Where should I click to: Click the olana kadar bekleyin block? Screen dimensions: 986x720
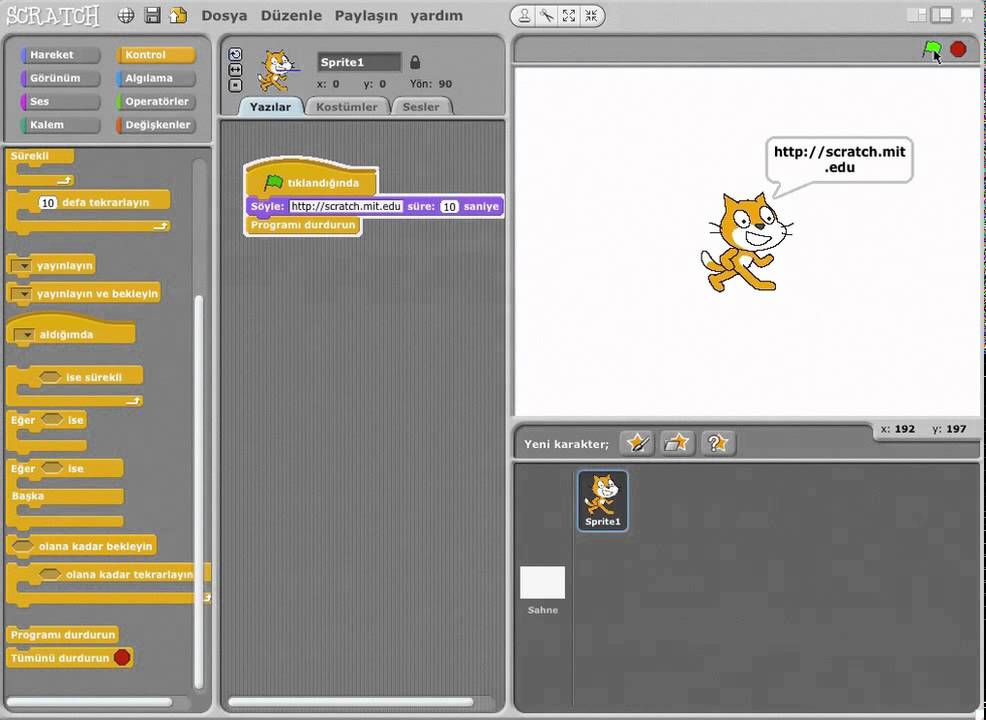(81, 546)
